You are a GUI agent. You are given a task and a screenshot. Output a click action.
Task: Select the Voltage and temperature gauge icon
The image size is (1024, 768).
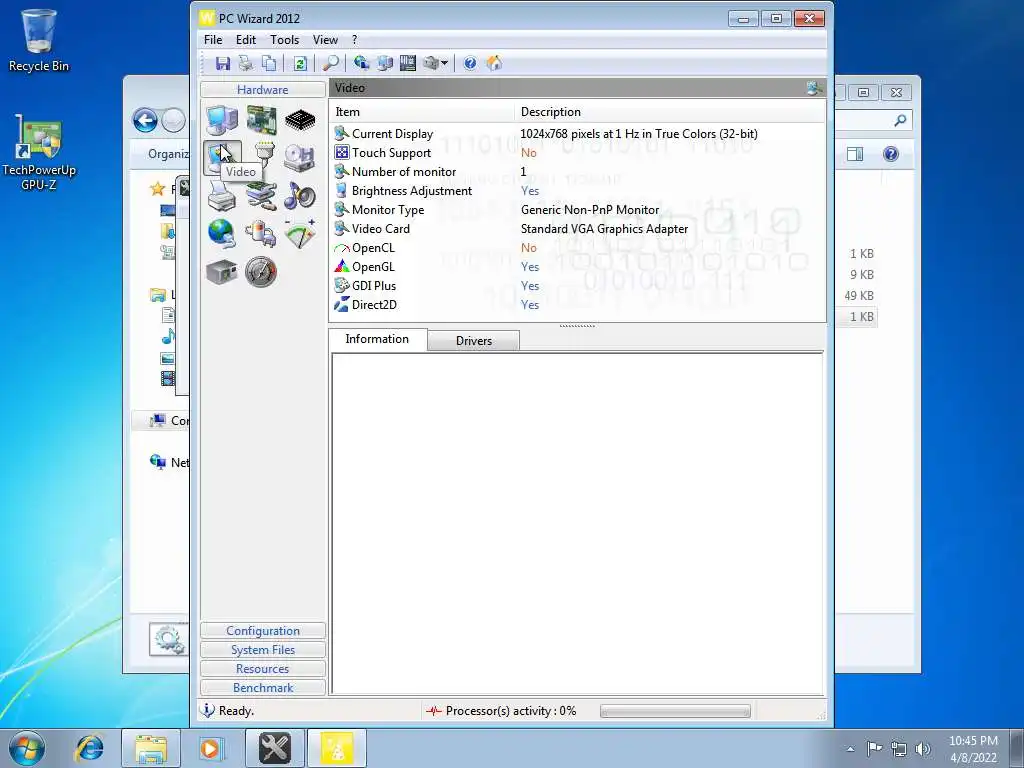point(300,234)
